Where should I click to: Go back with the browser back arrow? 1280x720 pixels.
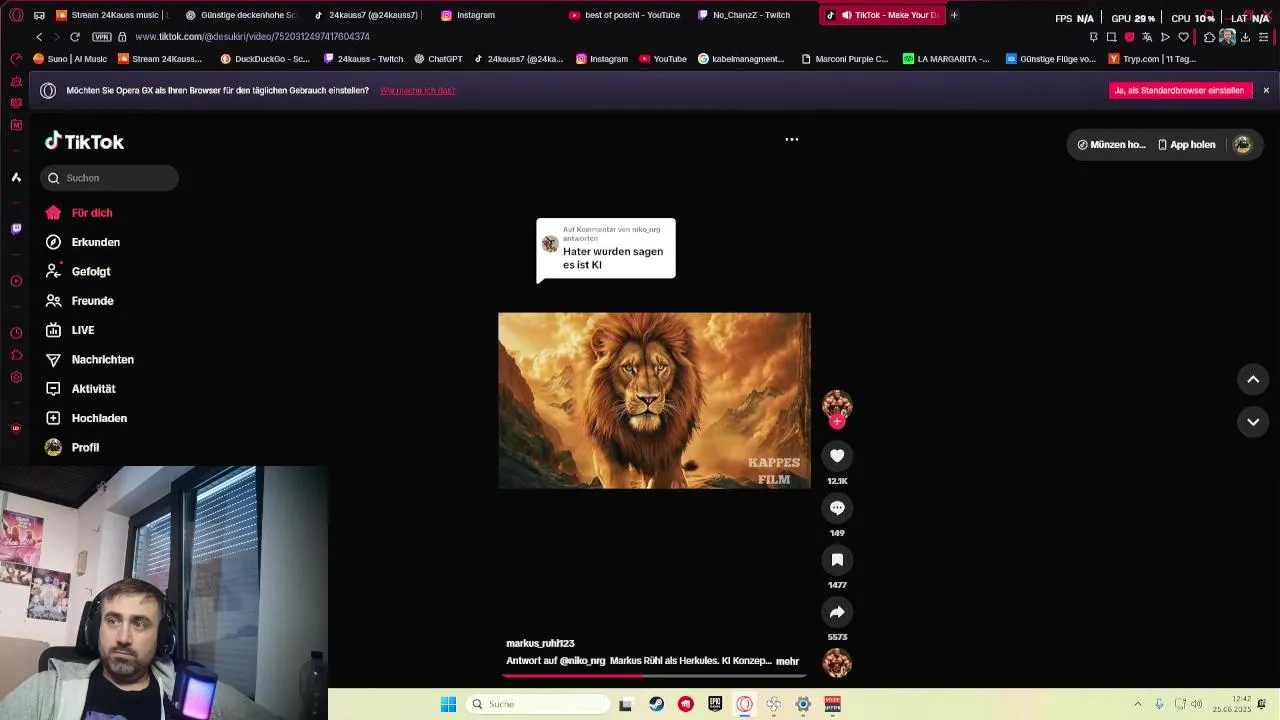(x=39, y=37)
